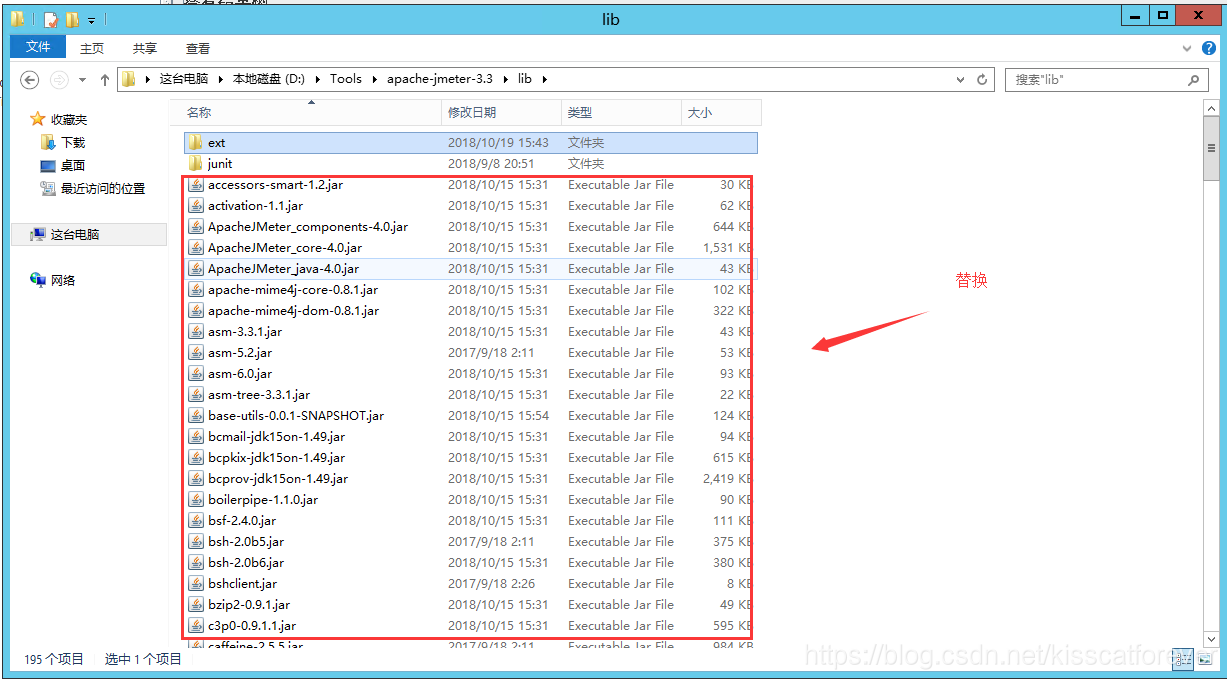Click the file name asm-3.3.1.jar
1227x679 pixels.
point(245,331)
